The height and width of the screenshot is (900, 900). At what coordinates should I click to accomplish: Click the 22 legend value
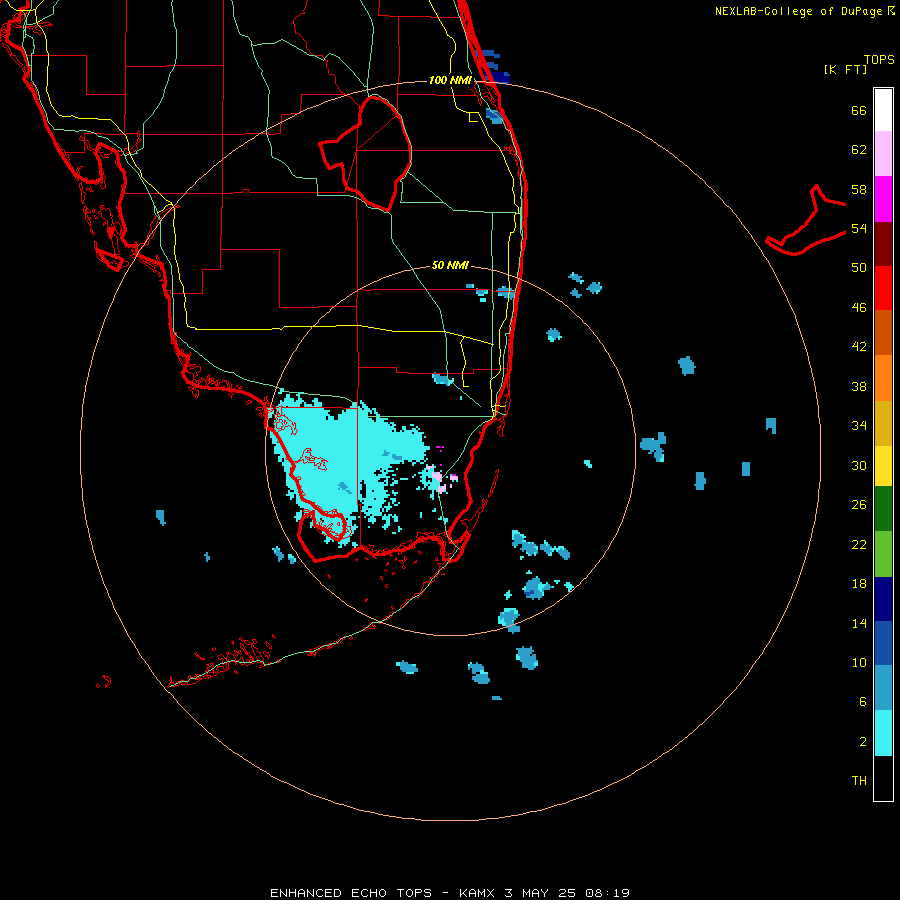point(859,545)
